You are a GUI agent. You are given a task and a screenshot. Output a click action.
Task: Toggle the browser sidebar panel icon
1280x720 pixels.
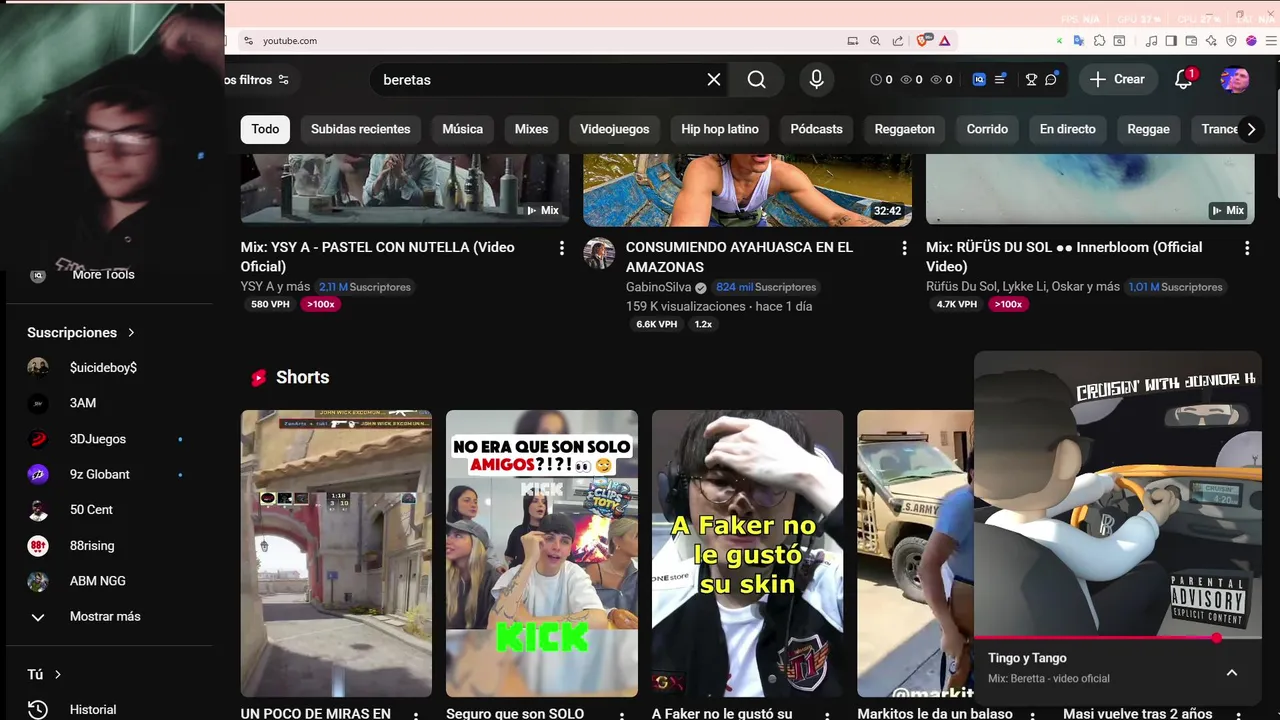tap(1172, 41)
